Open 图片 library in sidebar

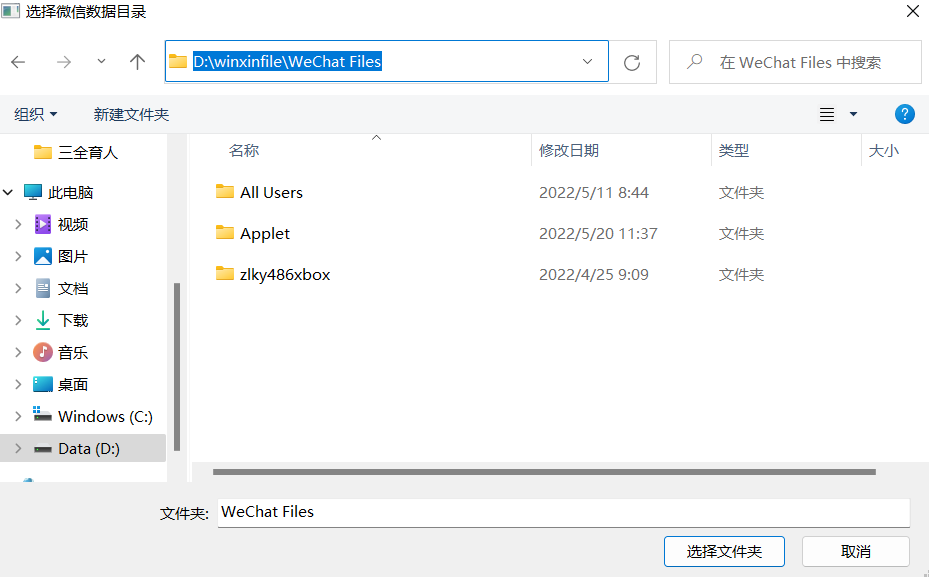61,256
